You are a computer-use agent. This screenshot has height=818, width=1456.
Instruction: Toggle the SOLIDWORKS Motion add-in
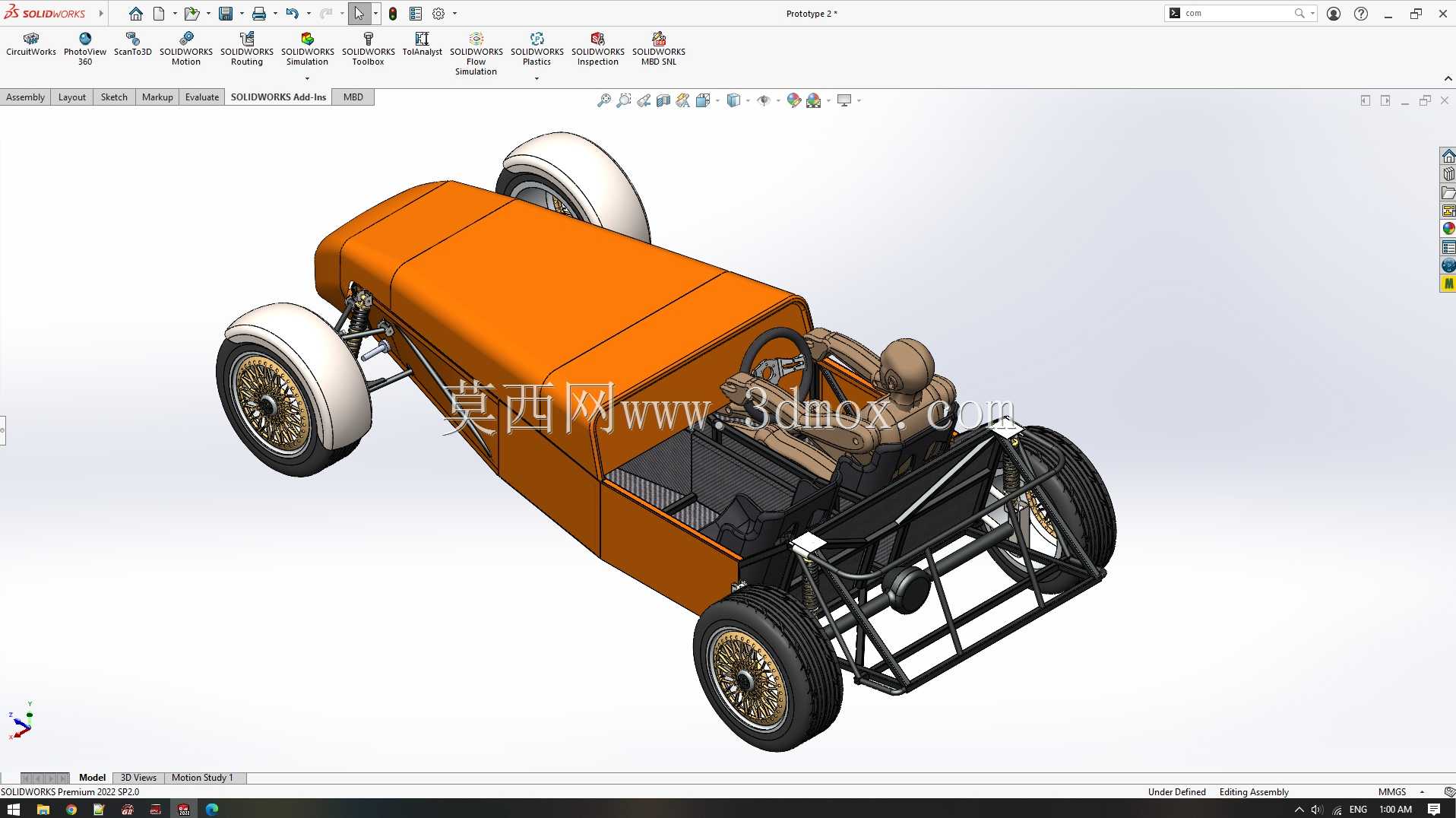185,49
